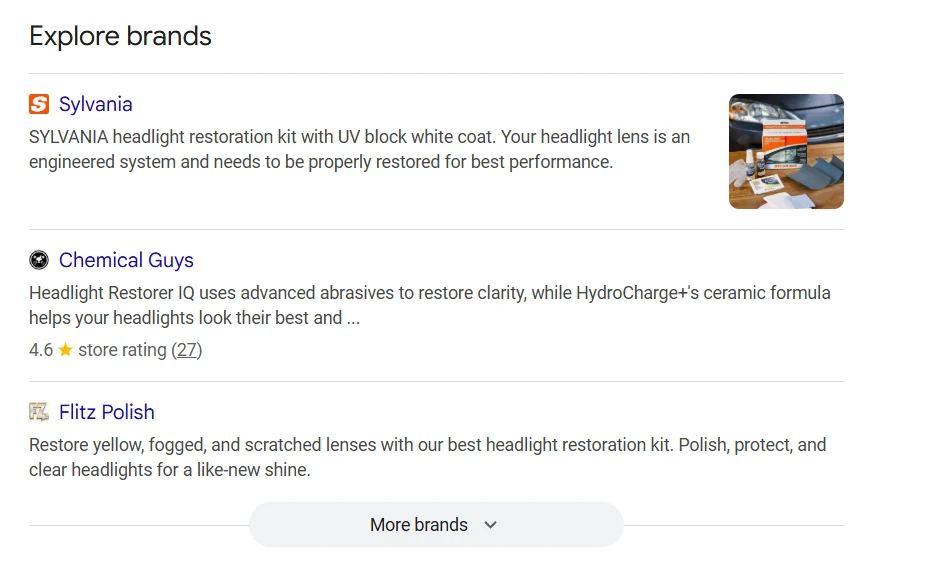Screen dimensions: 945x577
Task: Open the Sylvania brand link
Action: [x=95, y=104]
